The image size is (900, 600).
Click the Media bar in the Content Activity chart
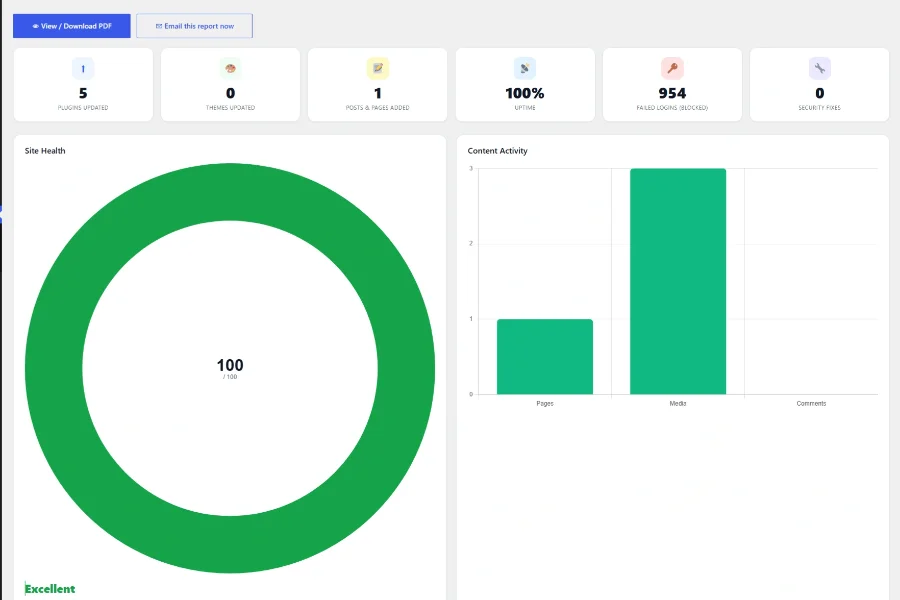(678, 281)
